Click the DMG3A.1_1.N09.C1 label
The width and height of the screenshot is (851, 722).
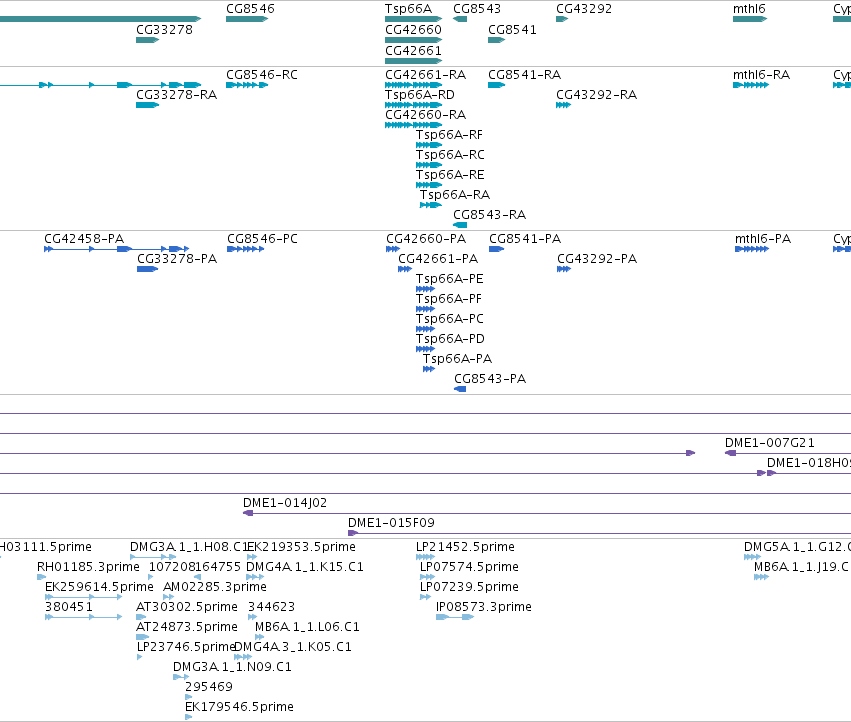click(x=232, y=667)
